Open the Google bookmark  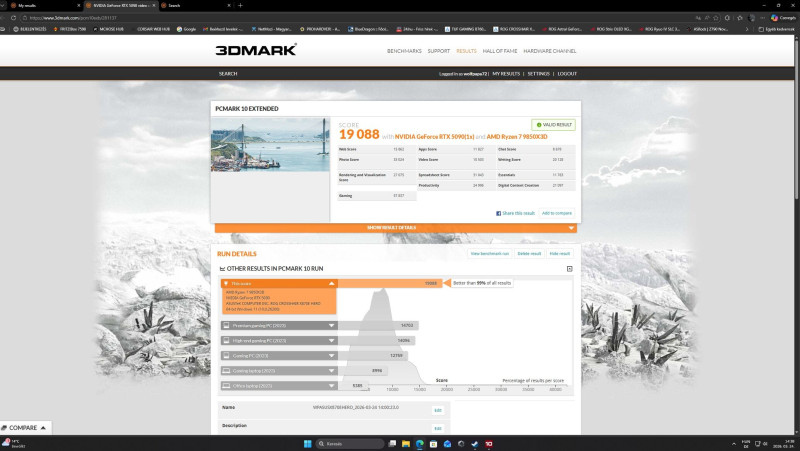click(x=187, y=29)
